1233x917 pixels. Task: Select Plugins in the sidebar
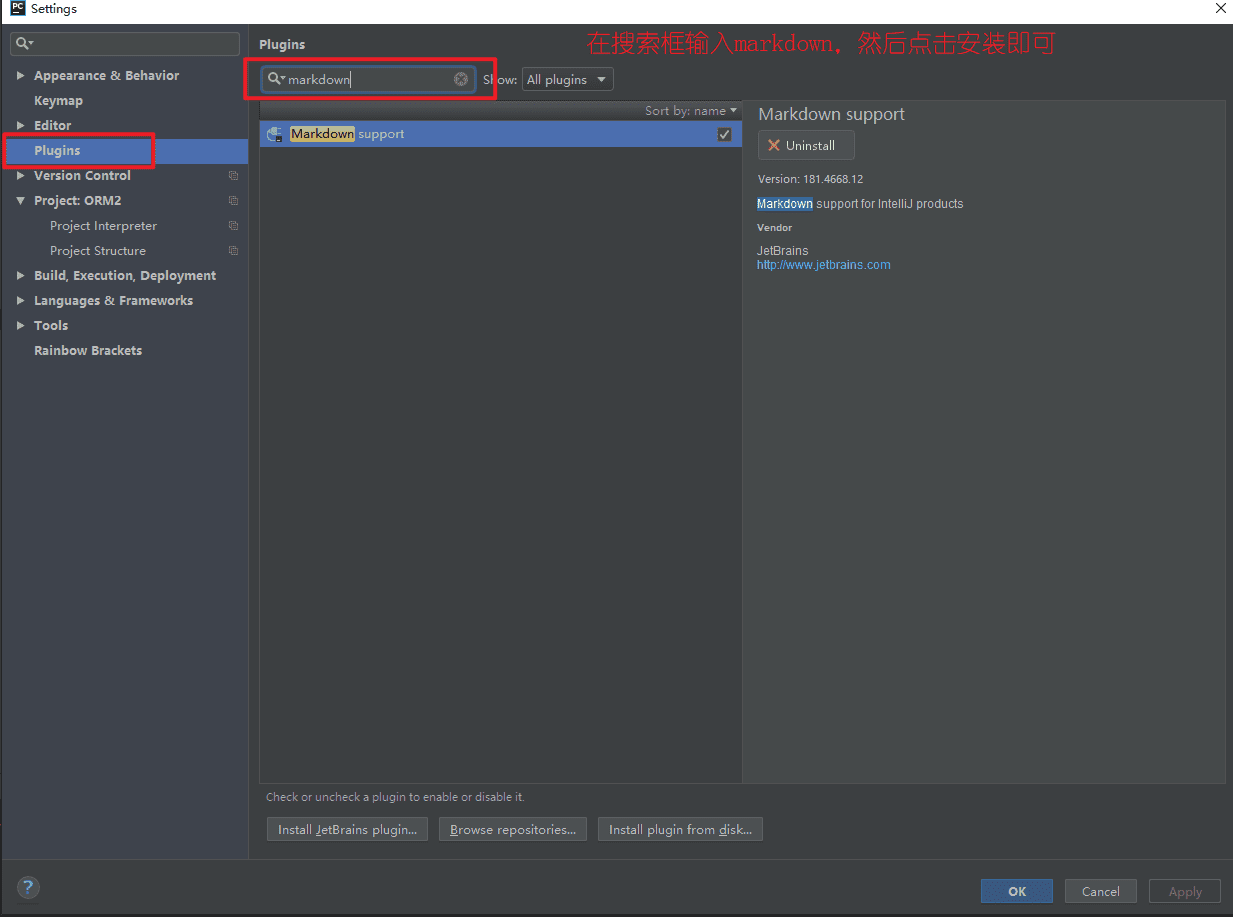pos(57,151)
